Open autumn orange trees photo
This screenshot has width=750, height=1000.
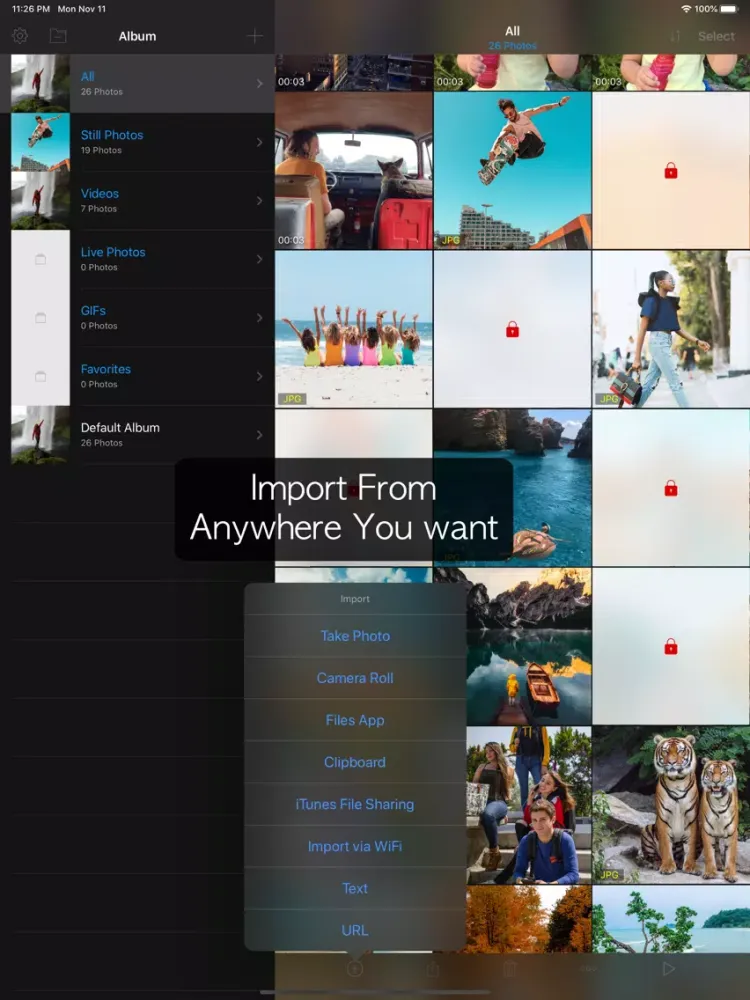pyautogui.click(x=529, y=919)
